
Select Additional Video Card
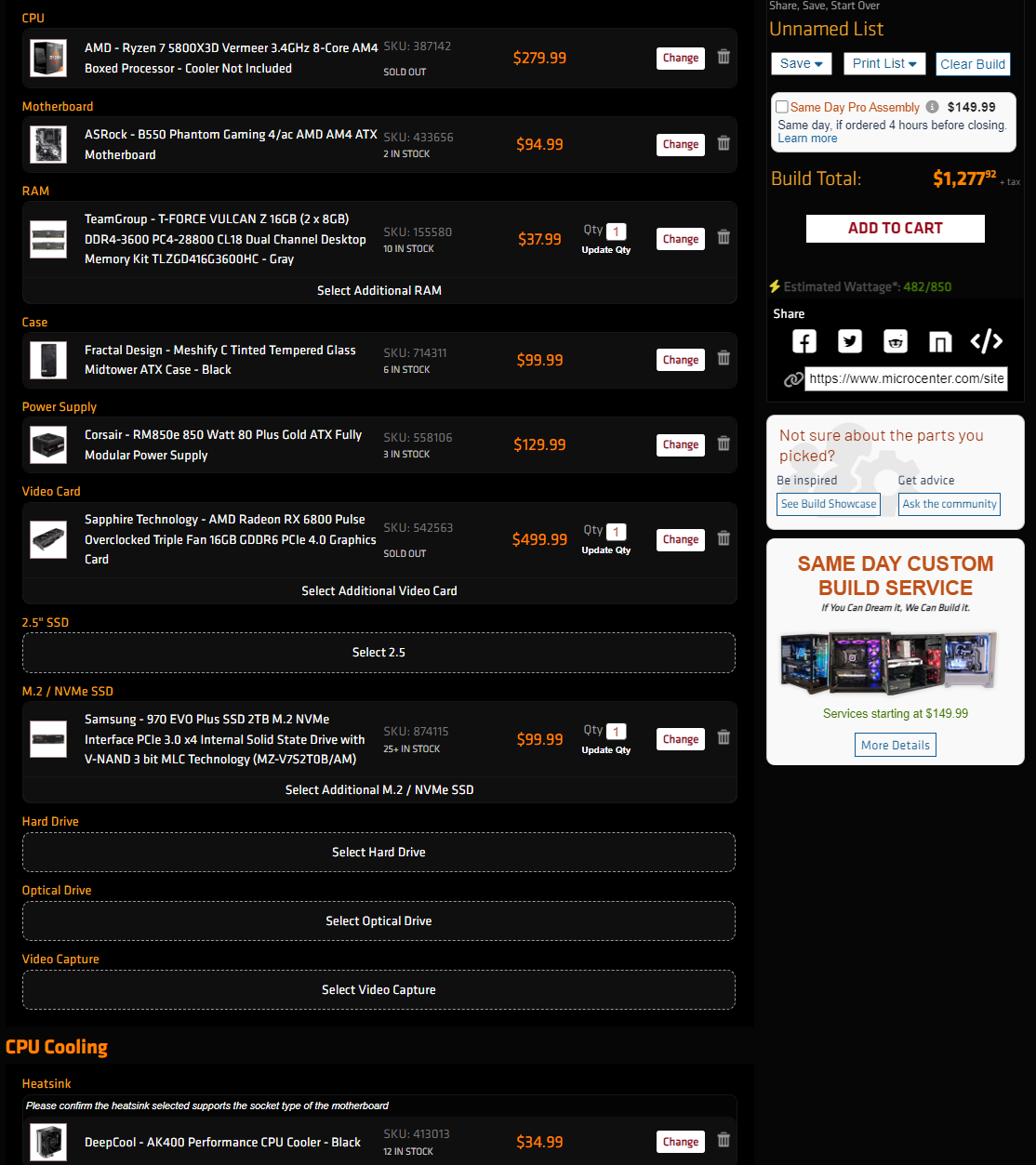pyautogui.click(x=379, y=591)
